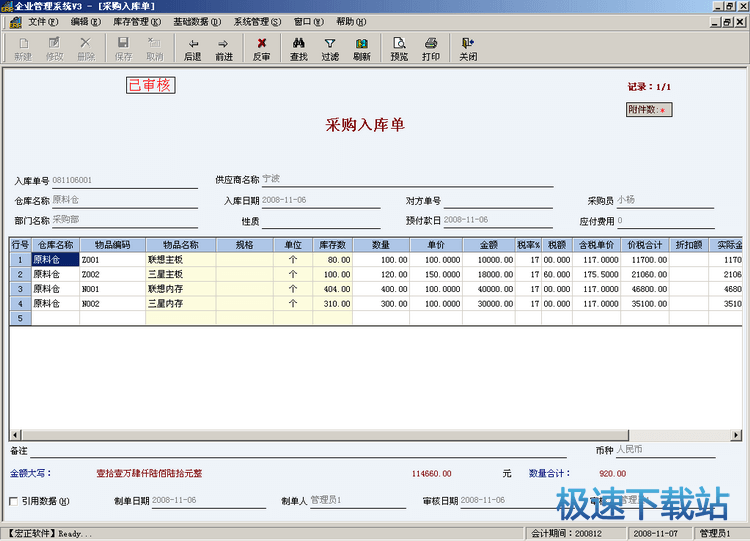Click the 预付款日 date field
750x541 pixels.
[498, 221]
